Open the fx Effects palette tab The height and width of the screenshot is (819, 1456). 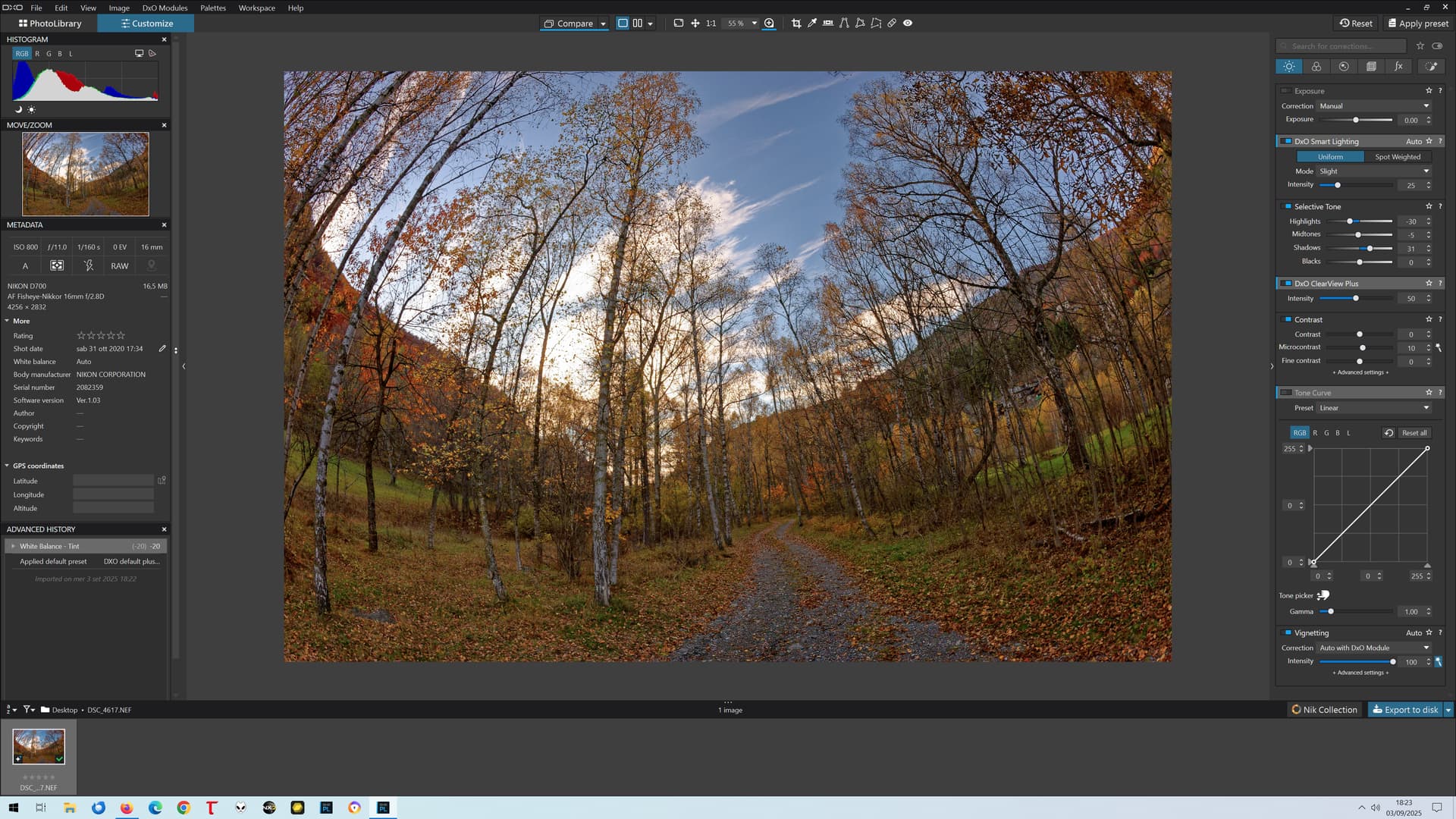(1398, 67)
